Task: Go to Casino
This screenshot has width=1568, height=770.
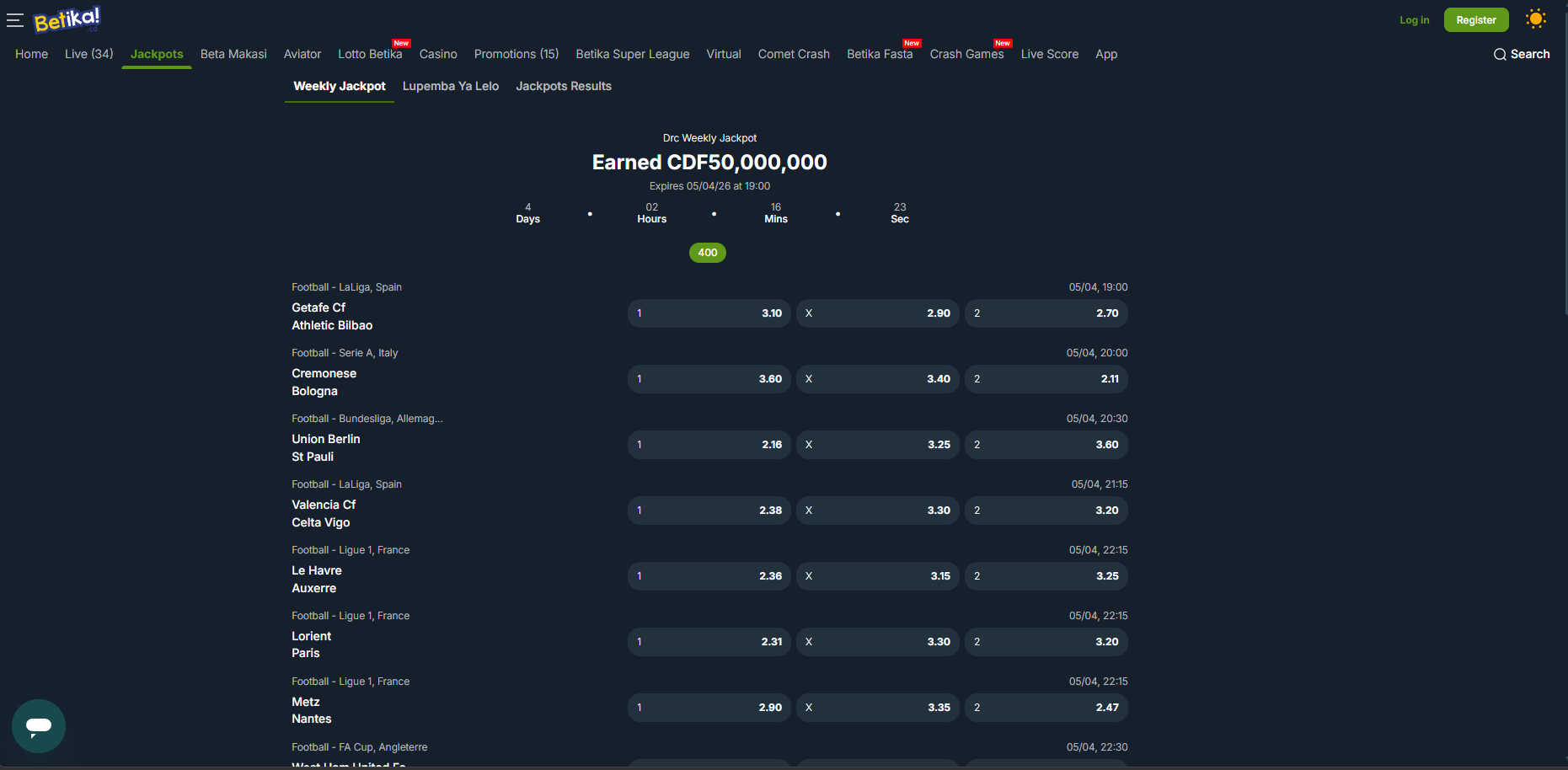Action: [x=438, y=54]
